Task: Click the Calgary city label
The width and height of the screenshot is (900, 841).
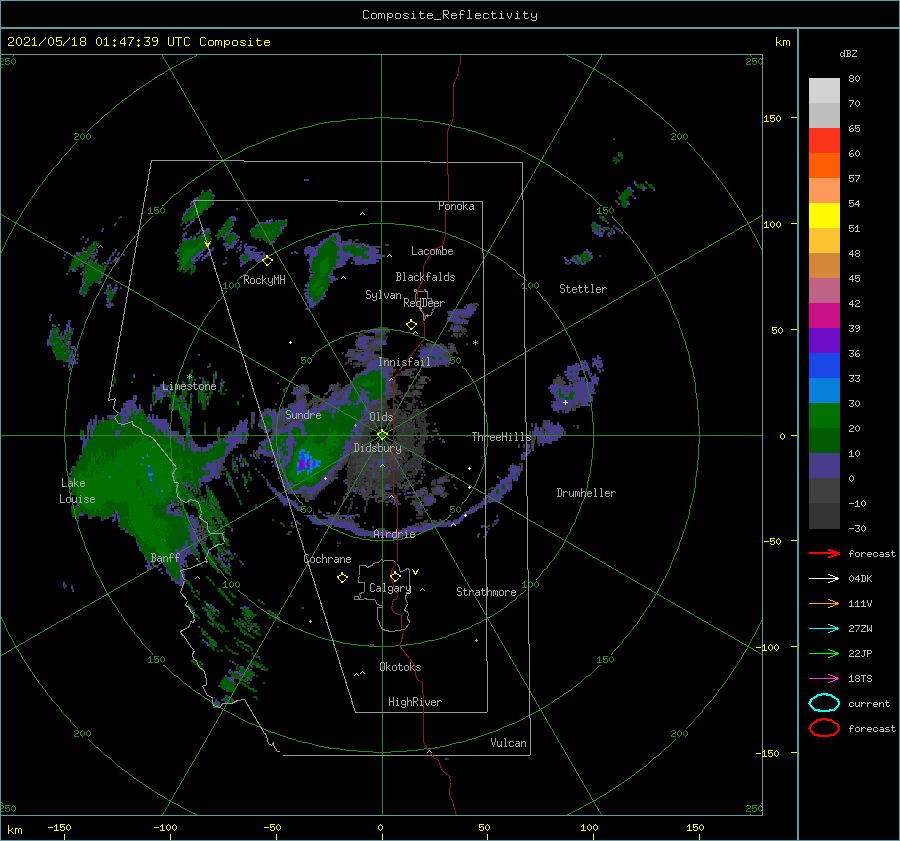Action: 390,588
